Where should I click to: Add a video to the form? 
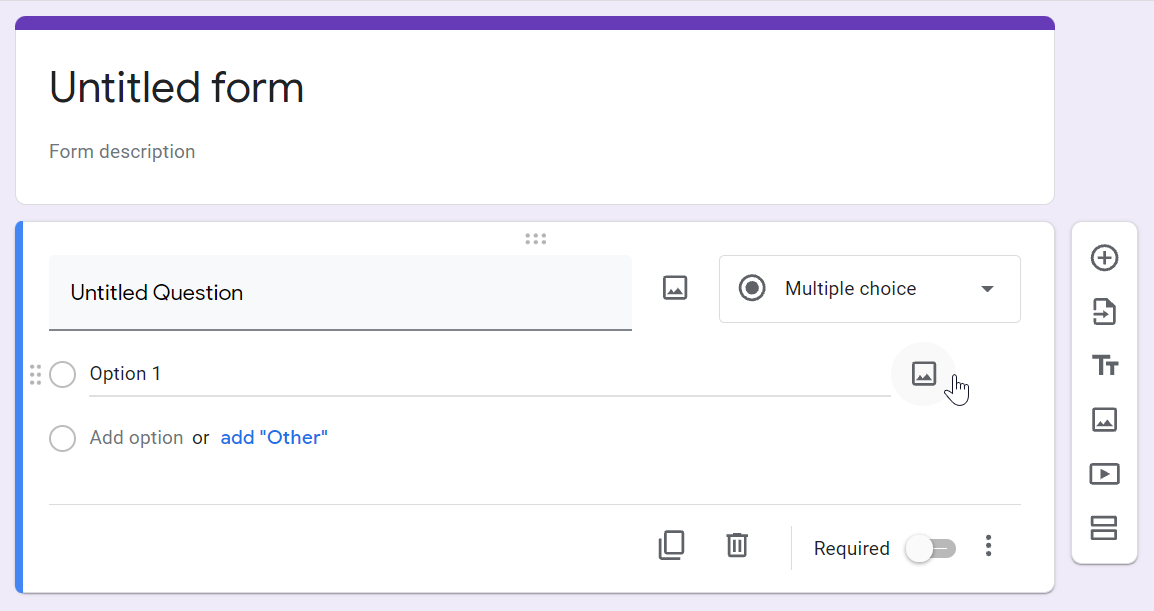pos(1104,474)
